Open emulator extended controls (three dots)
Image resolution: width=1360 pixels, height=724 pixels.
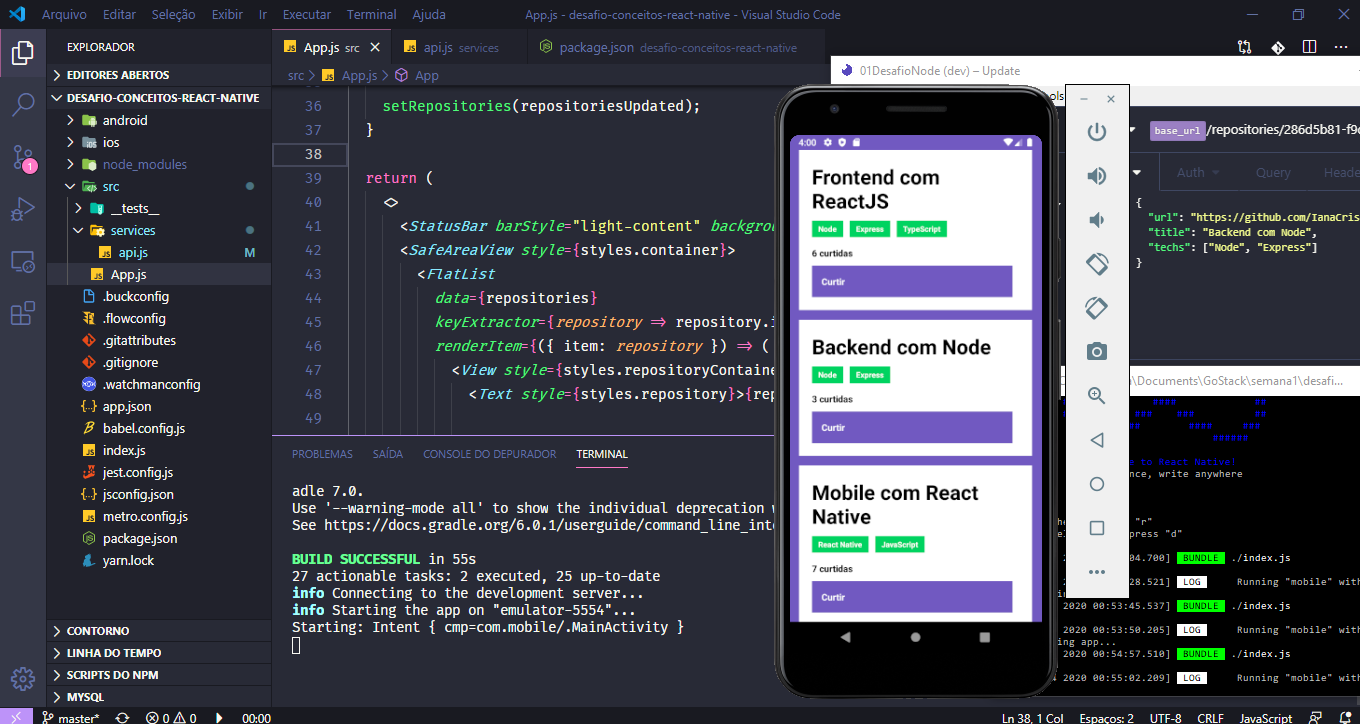(x=1097, y=572)
